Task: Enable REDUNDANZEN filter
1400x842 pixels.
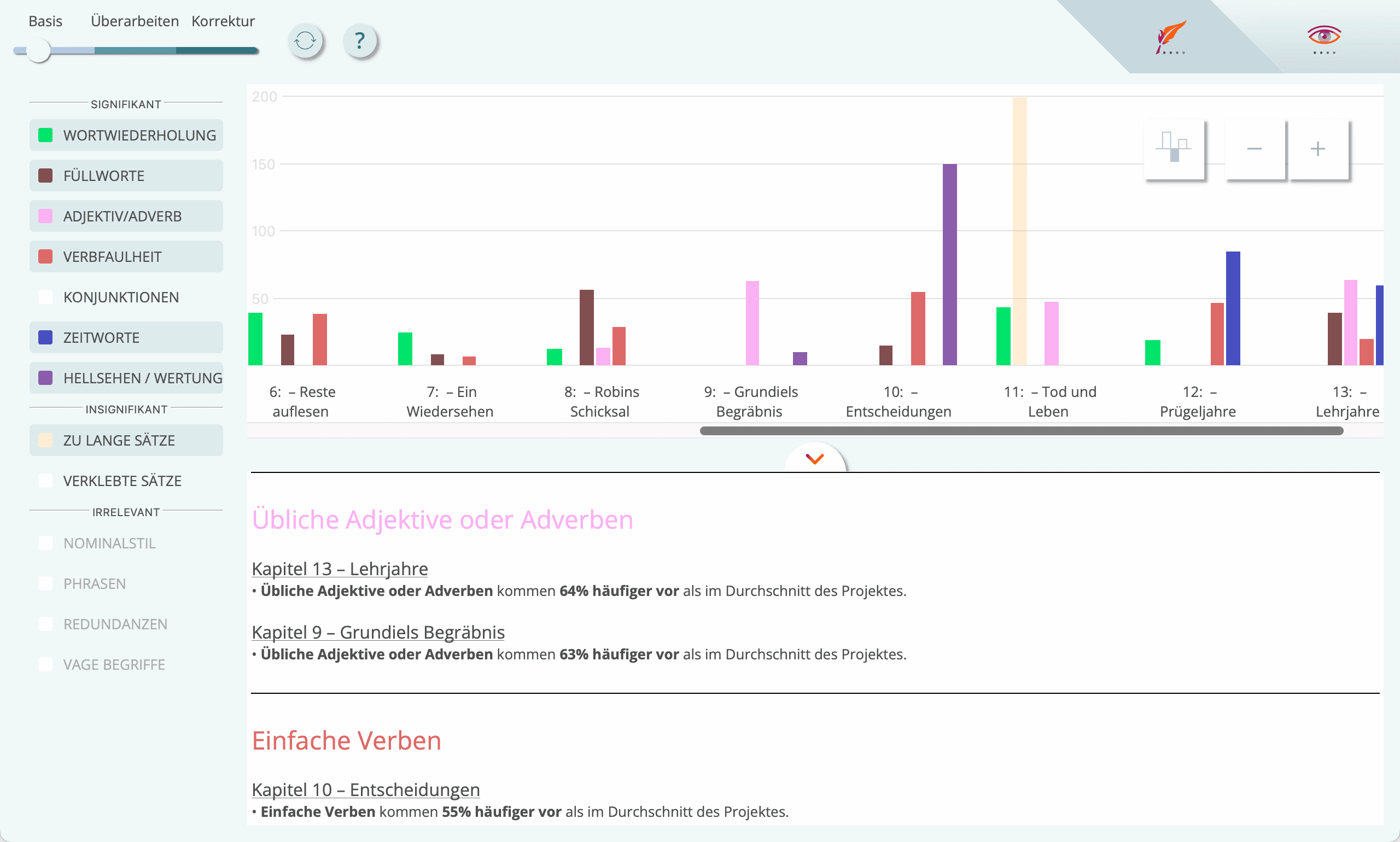Action: tap(126, 624)
